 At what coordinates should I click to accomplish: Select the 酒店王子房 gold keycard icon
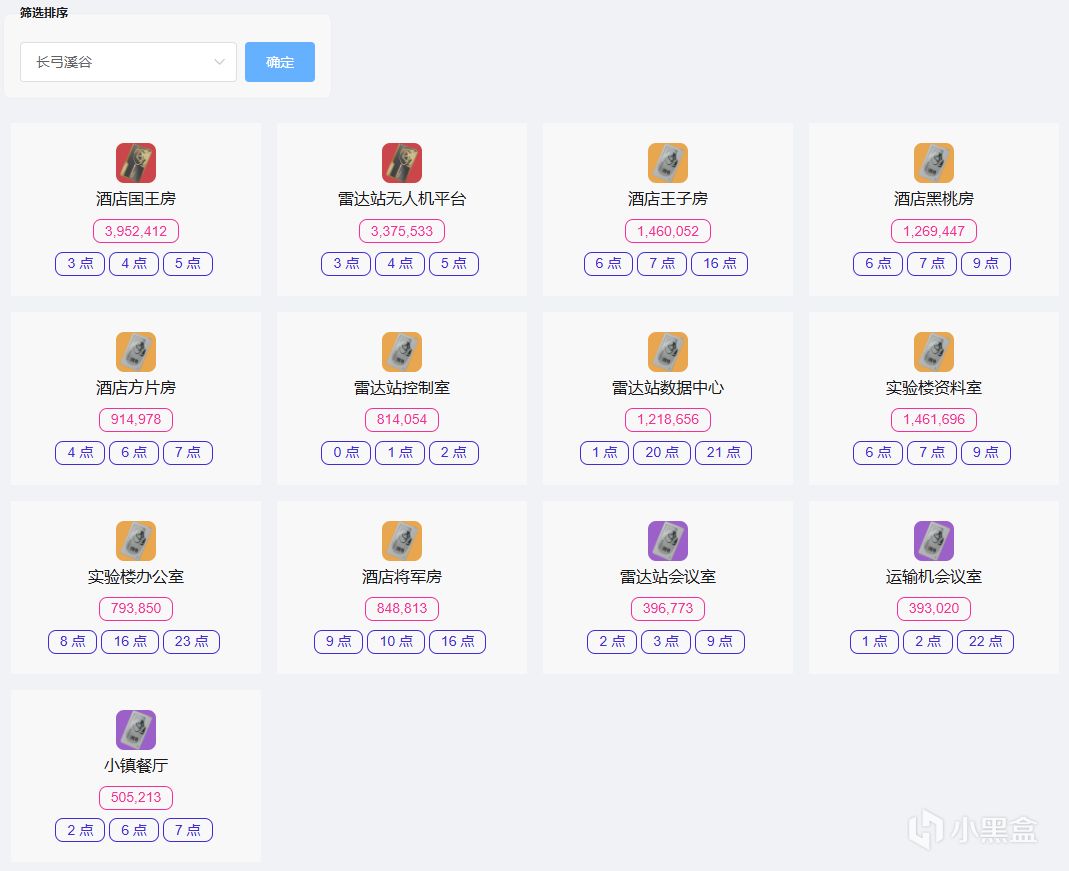click(x=668, y=163)
